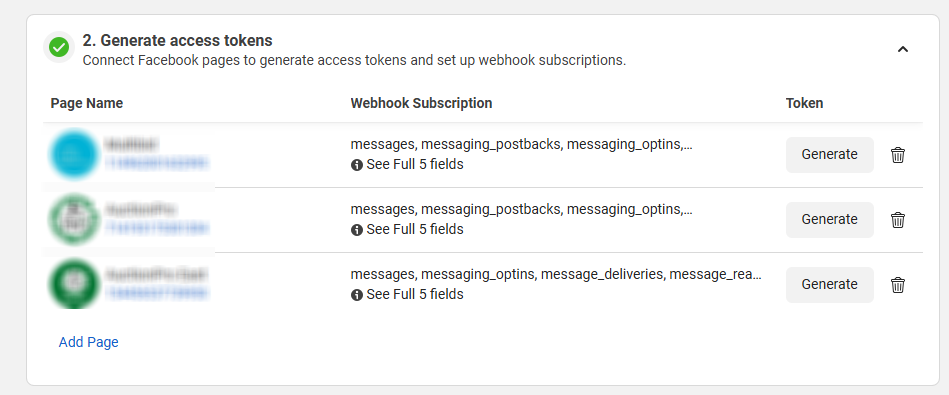Generate a token for the third page
Screen dimensions: 949x395
click(x=830, y=284)
